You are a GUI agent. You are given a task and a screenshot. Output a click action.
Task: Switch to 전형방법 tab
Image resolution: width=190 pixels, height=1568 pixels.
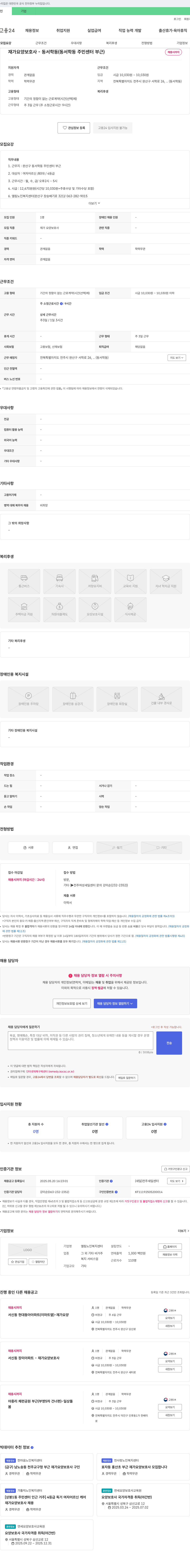(x=147, y=43)
